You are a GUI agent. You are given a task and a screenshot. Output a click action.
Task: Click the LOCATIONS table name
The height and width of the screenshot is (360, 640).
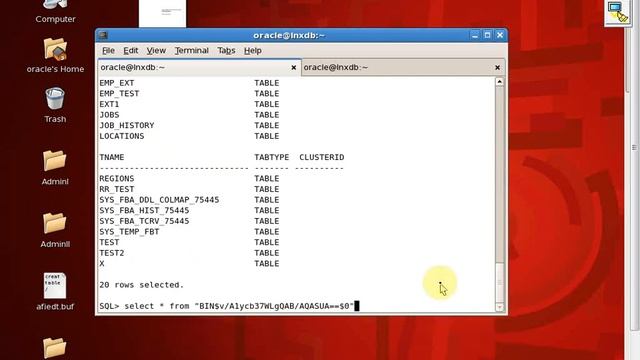(x=122, y=136)
